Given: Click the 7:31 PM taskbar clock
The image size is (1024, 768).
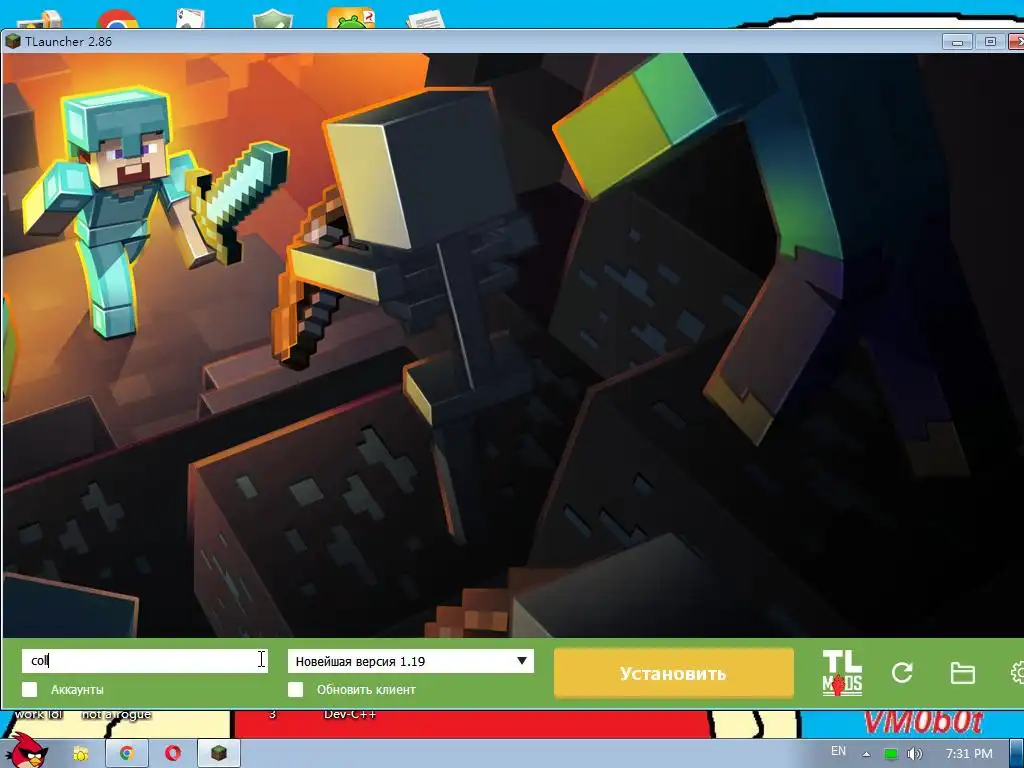Looking at the screenshot, I should [x=969, y=754].
